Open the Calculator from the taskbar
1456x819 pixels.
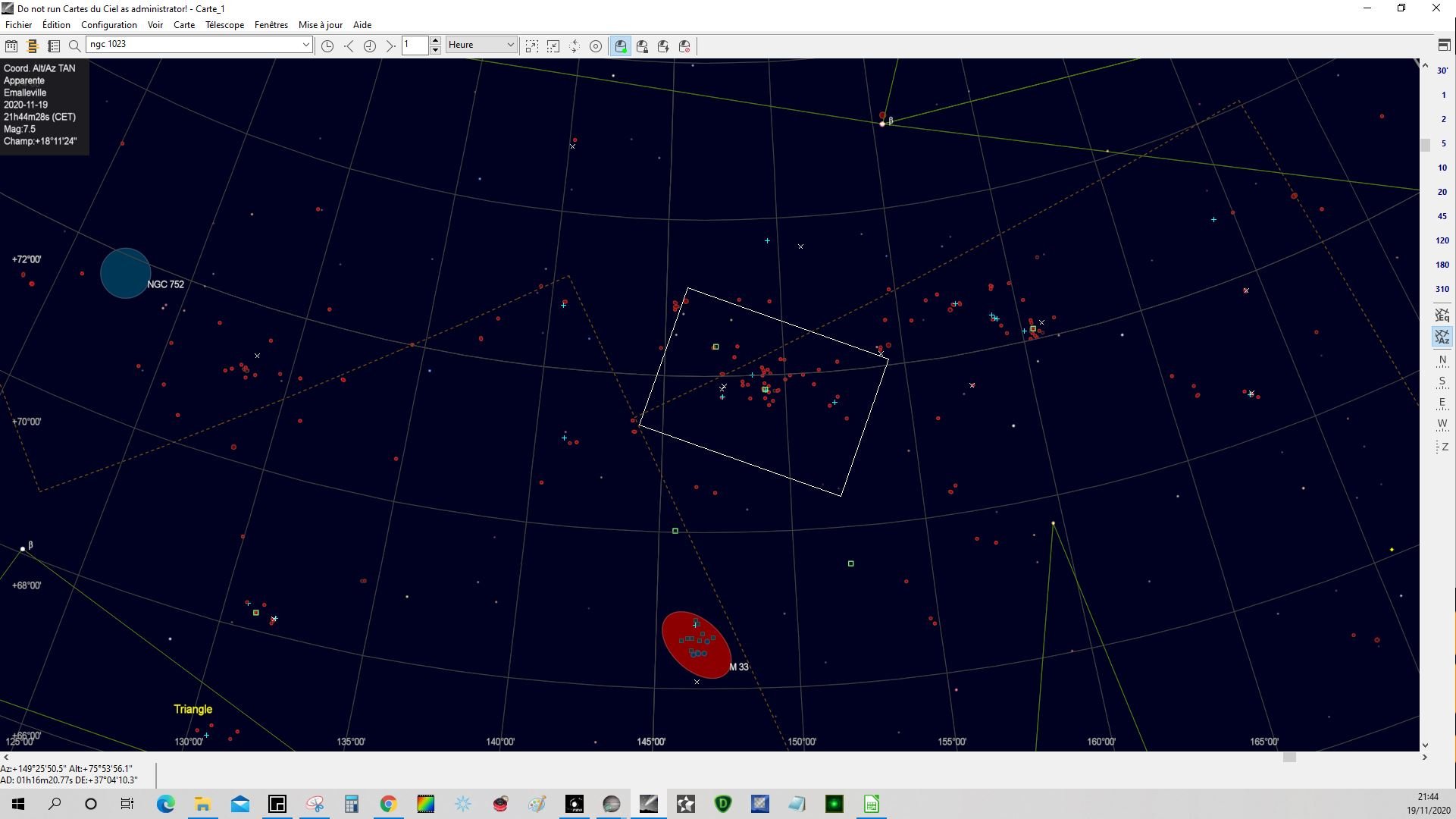point(351,804)
